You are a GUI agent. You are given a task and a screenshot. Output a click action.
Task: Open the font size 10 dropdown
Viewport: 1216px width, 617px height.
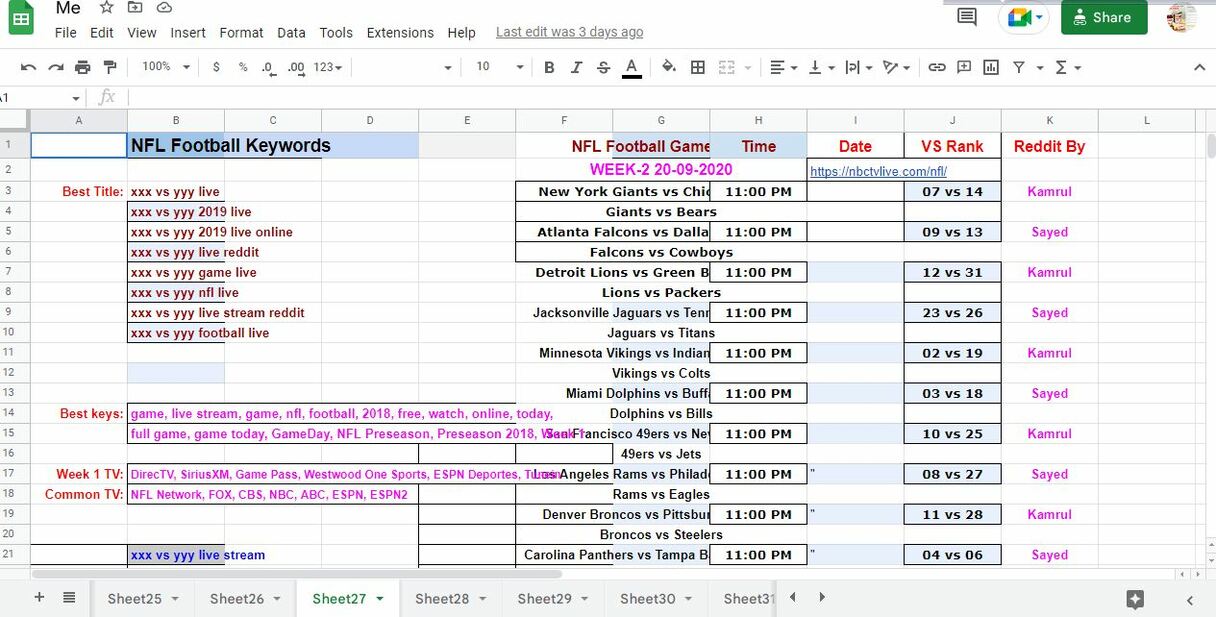coord(499,67)
